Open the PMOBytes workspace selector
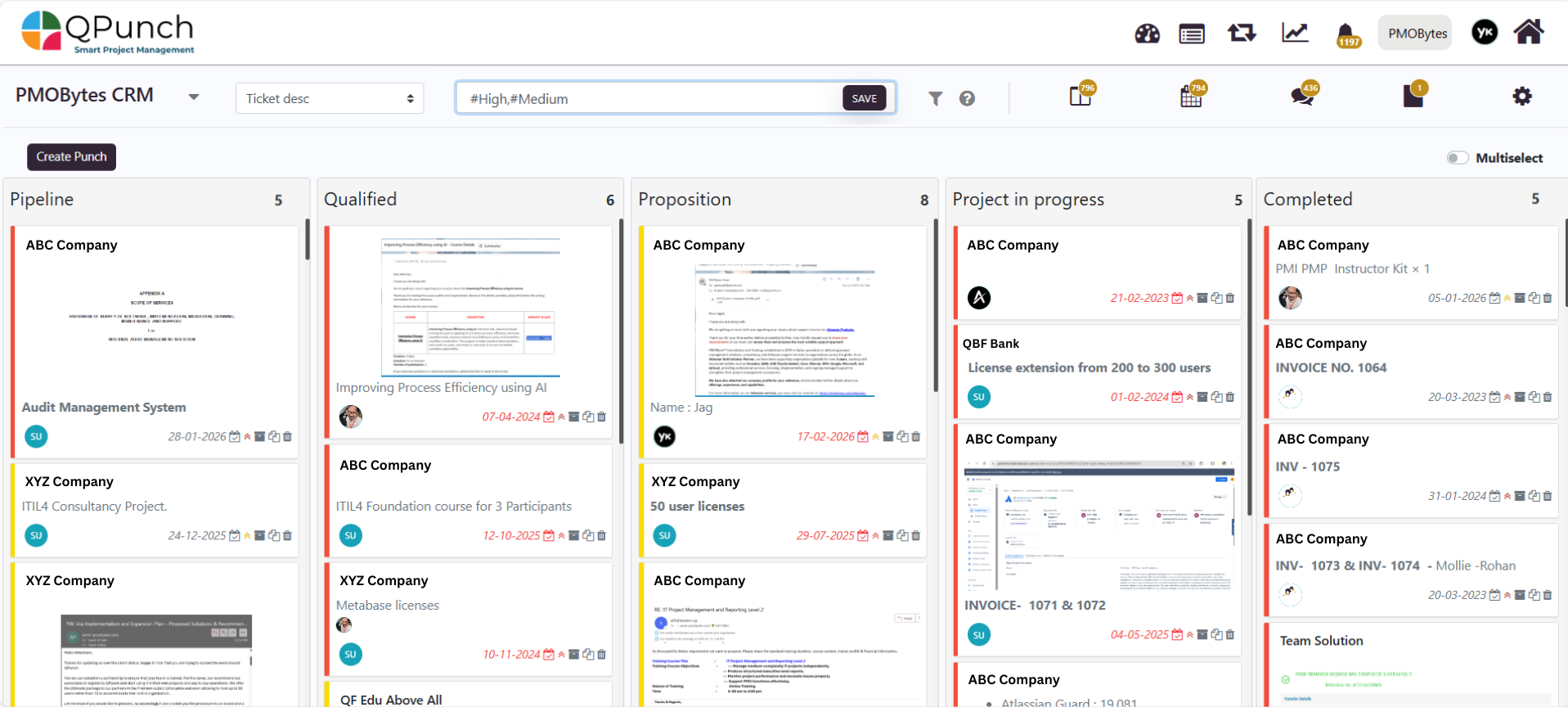The height and width of the screenshot is (712, 1568). click(1417, 34)
